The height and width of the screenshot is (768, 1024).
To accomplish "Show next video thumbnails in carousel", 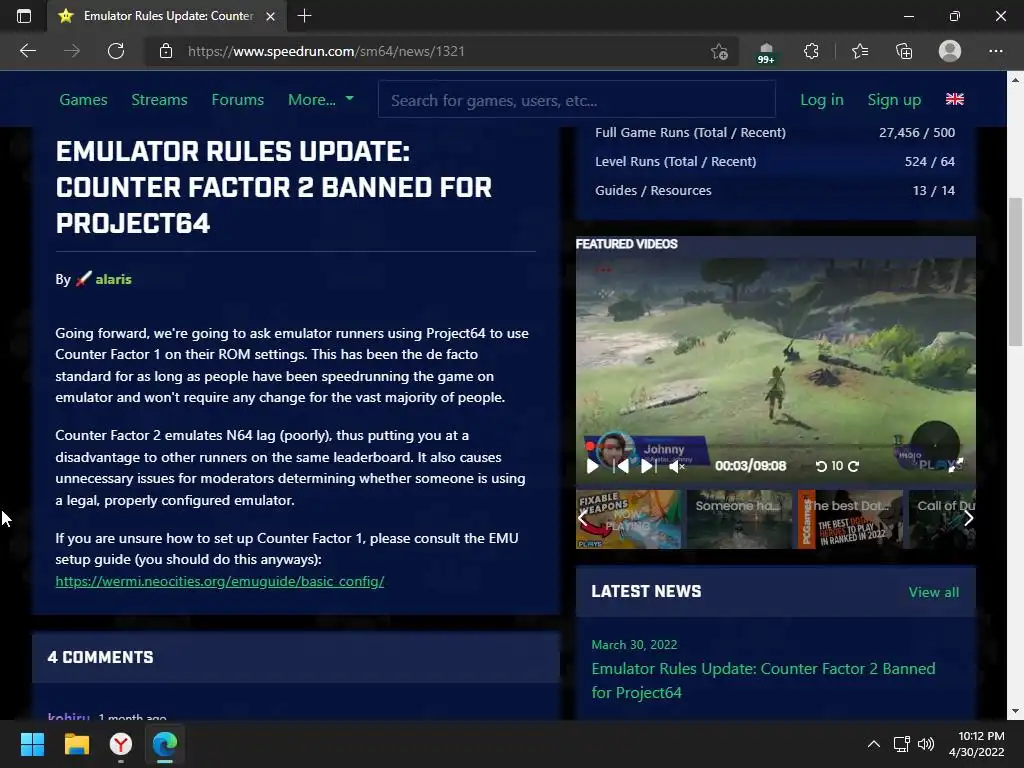I will tap(968, 519).
